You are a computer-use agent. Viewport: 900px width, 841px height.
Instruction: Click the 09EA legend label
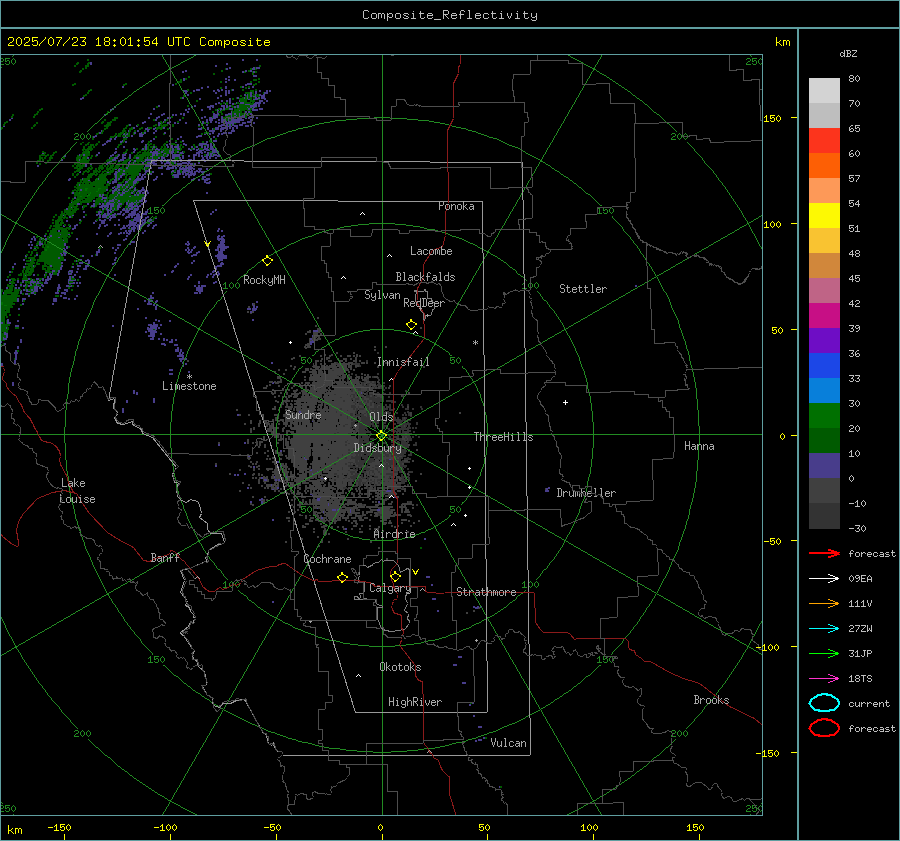coord(860,579)
